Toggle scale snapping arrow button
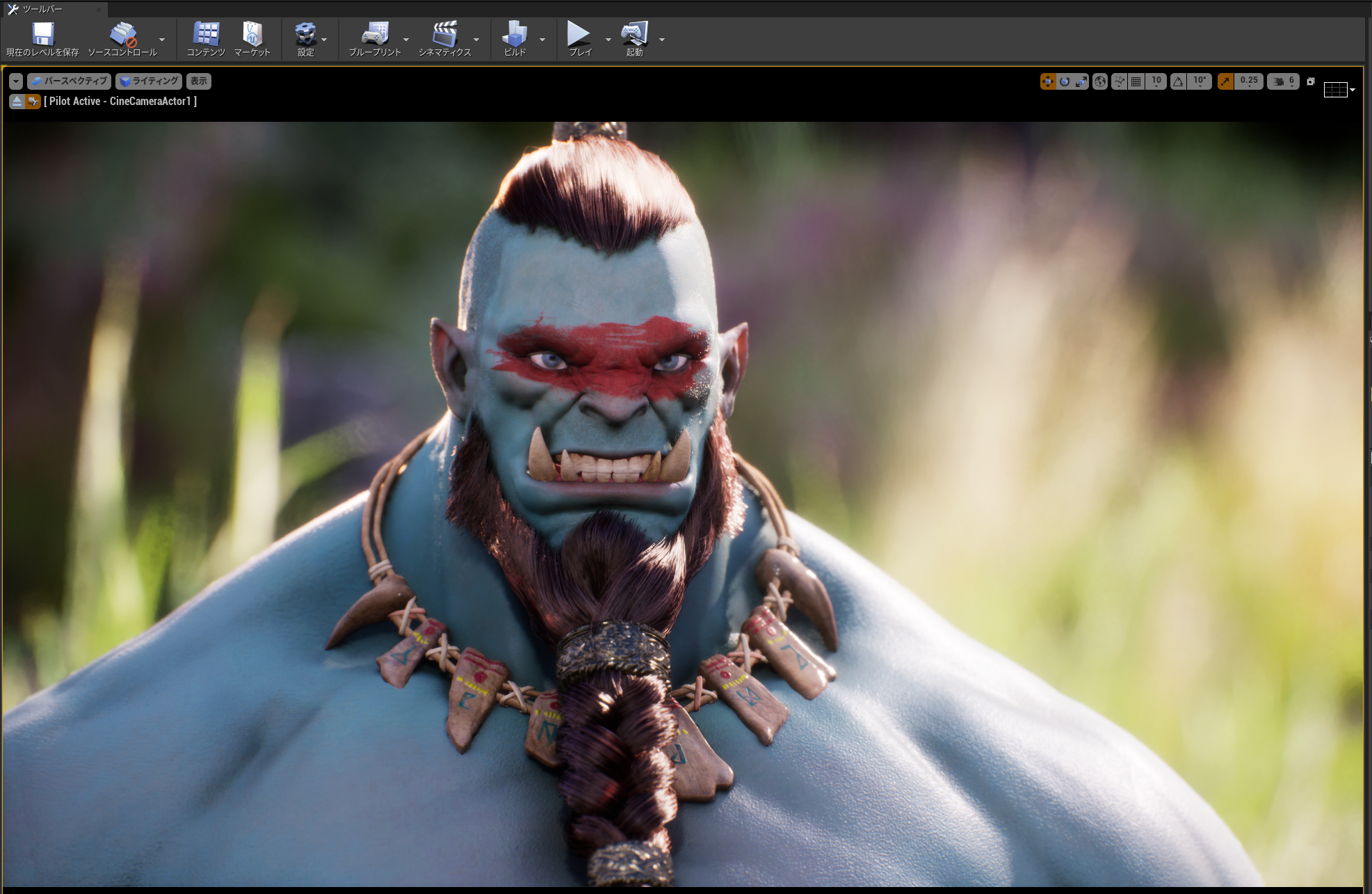This screenshot has height=894, width=1372. (x=1225, y=81)
